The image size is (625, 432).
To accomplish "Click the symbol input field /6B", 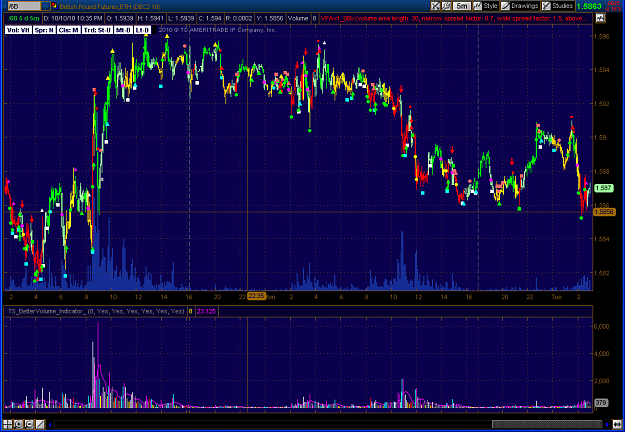I will click(24, 6).
